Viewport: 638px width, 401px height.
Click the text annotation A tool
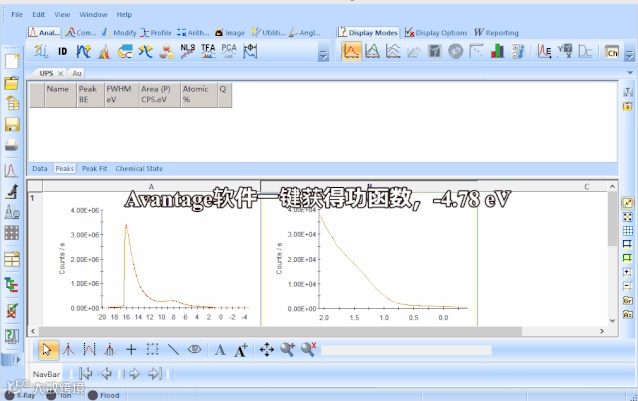[x=220, y=350]
